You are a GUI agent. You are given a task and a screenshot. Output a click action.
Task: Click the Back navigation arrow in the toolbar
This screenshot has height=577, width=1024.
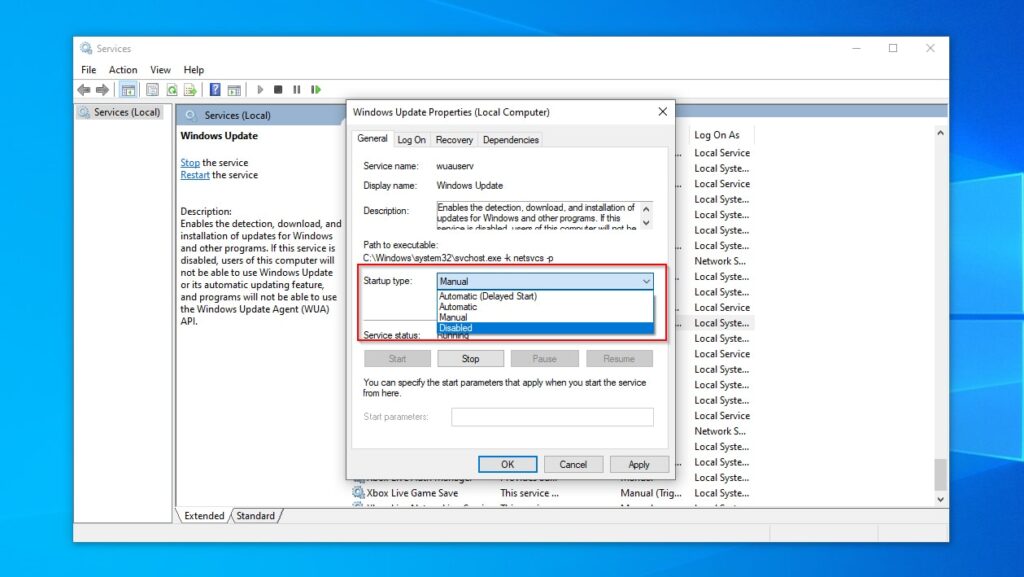(x=84, y=89)
